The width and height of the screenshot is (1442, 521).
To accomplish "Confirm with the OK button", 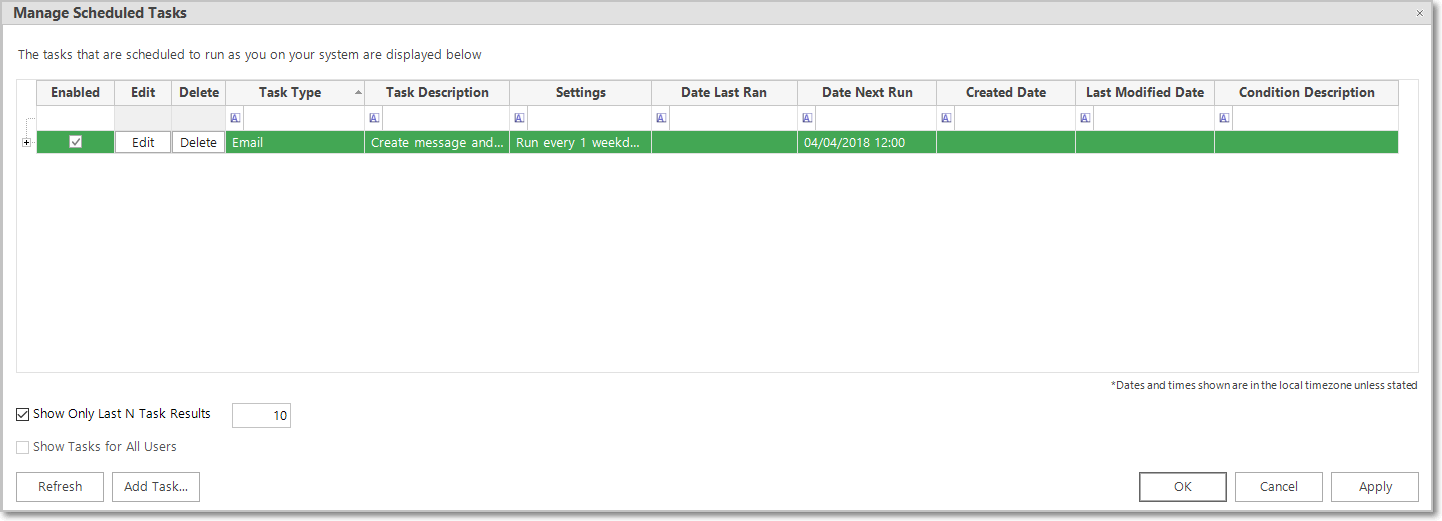I will pyautogui.click(x=1183, y=487).
